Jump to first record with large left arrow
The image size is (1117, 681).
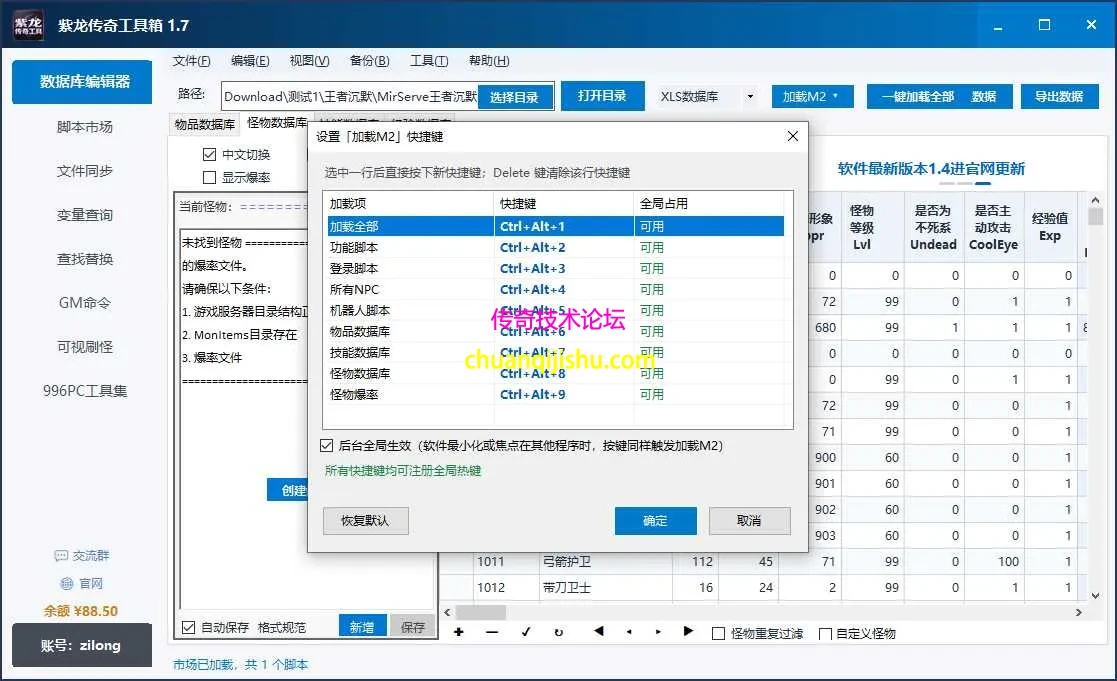click(x=598, y=631)
